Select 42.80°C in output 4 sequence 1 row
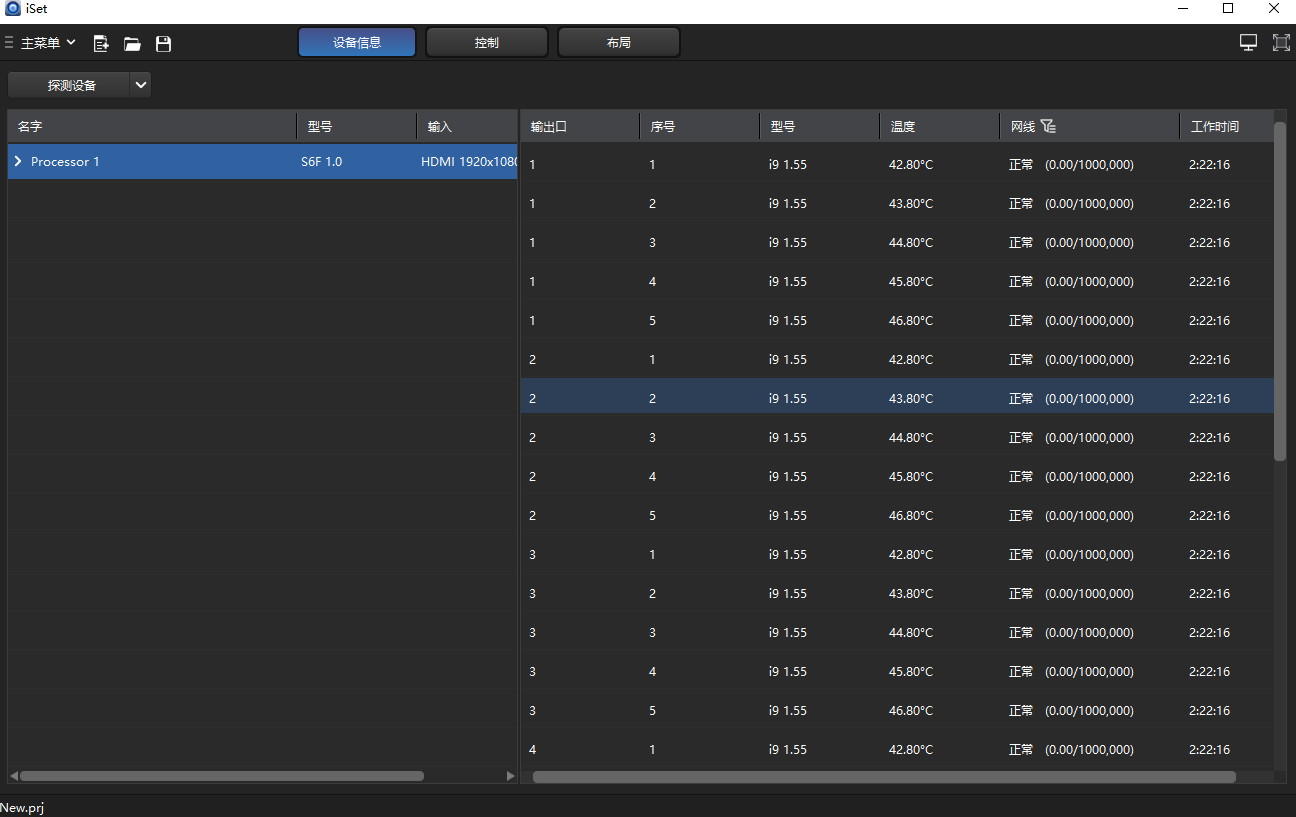Image resolution: width=1296 pixels, height=817 pixels. (911, 749)
